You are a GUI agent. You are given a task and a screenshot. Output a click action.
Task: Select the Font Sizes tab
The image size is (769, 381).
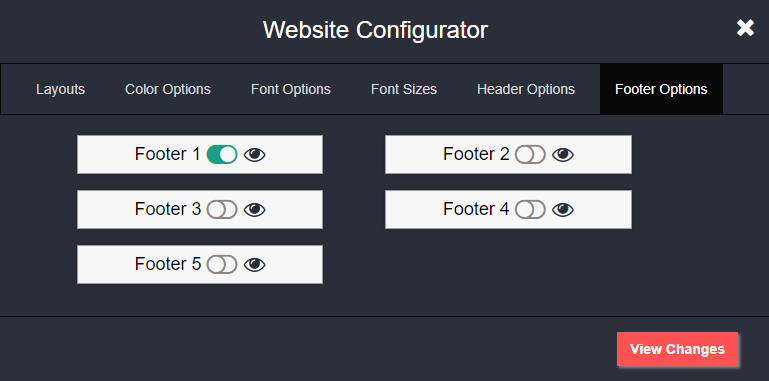[x=404, y=89]
